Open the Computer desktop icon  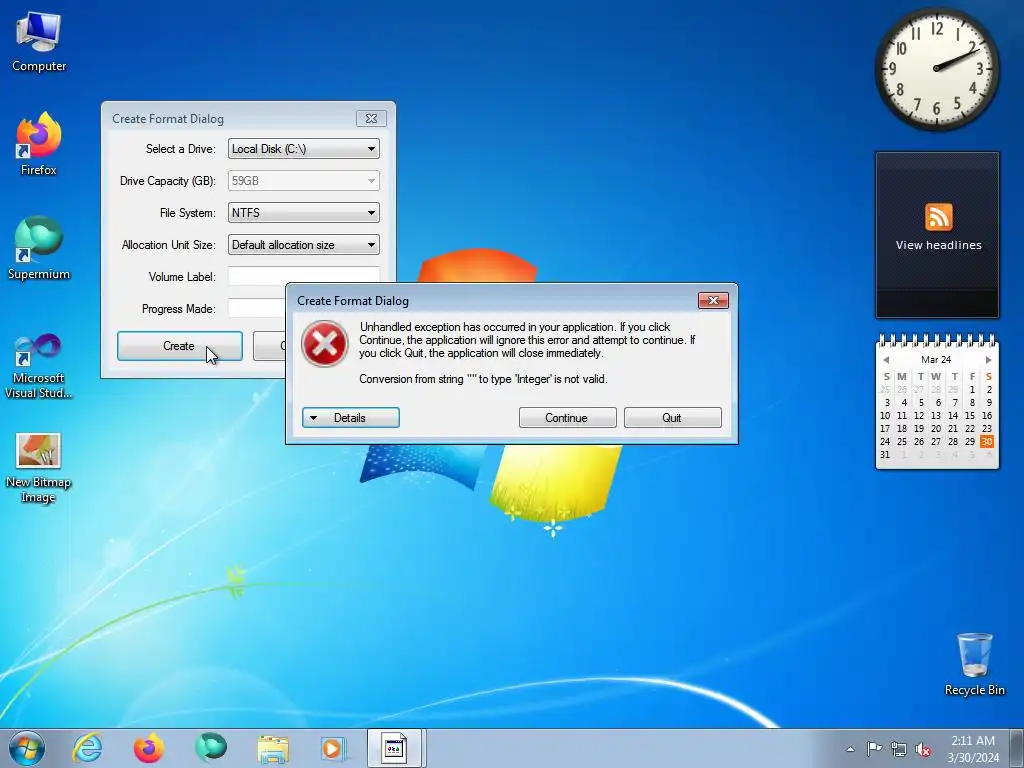(39, 42)
